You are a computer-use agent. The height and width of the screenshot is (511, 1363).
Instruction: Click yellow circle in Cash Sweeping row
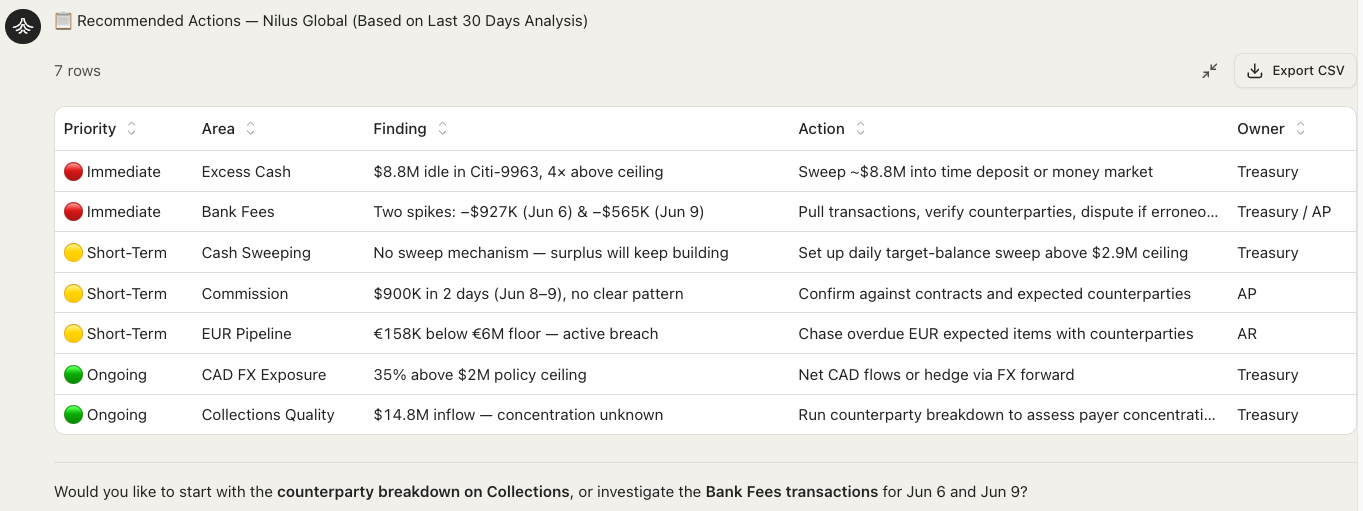73,253
